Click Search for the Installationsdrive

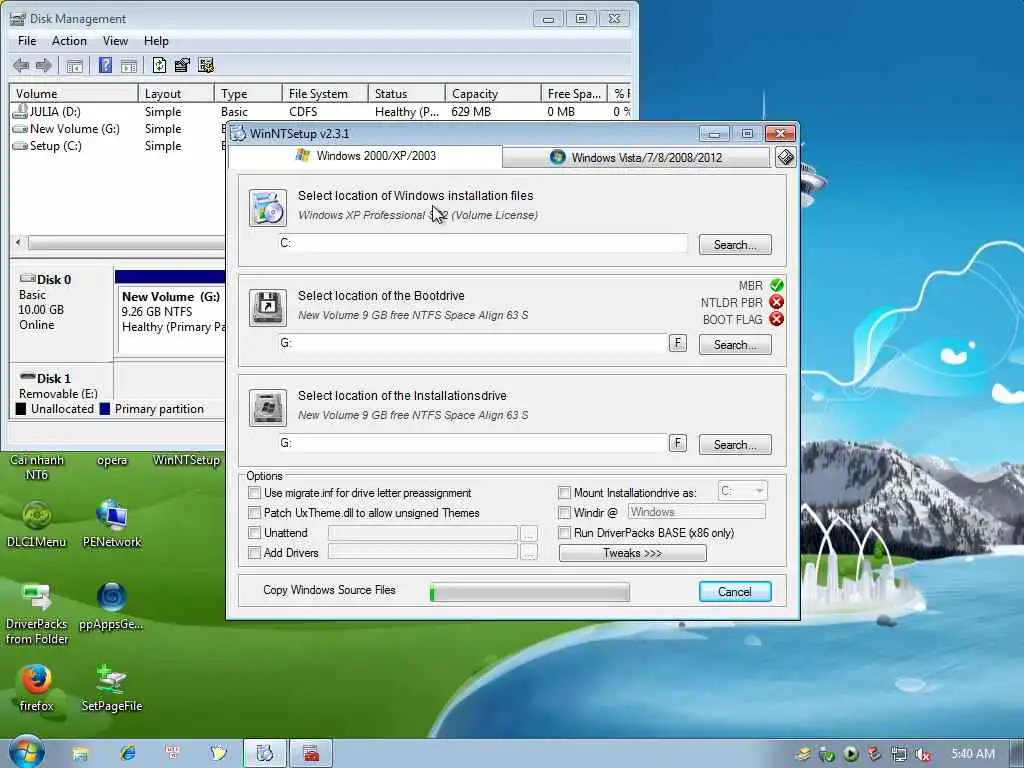(735, 445)
